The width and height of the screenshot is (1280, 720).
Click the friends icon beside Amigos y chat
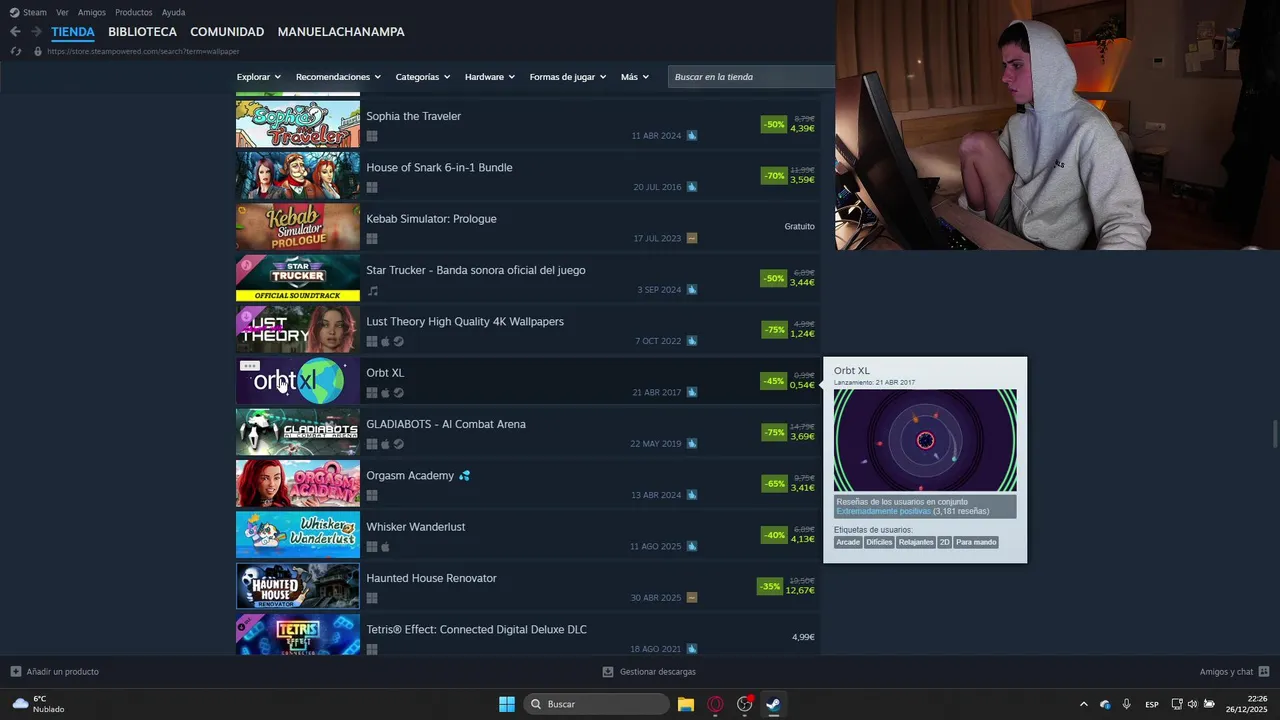(1264, 672)
